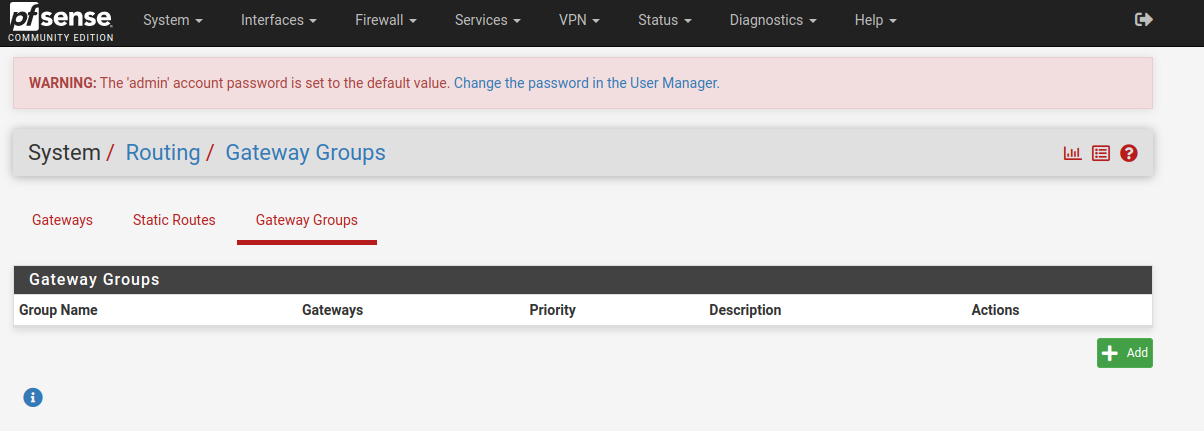
Task: Show the blue info circle icon
Action: pos(33,398)
